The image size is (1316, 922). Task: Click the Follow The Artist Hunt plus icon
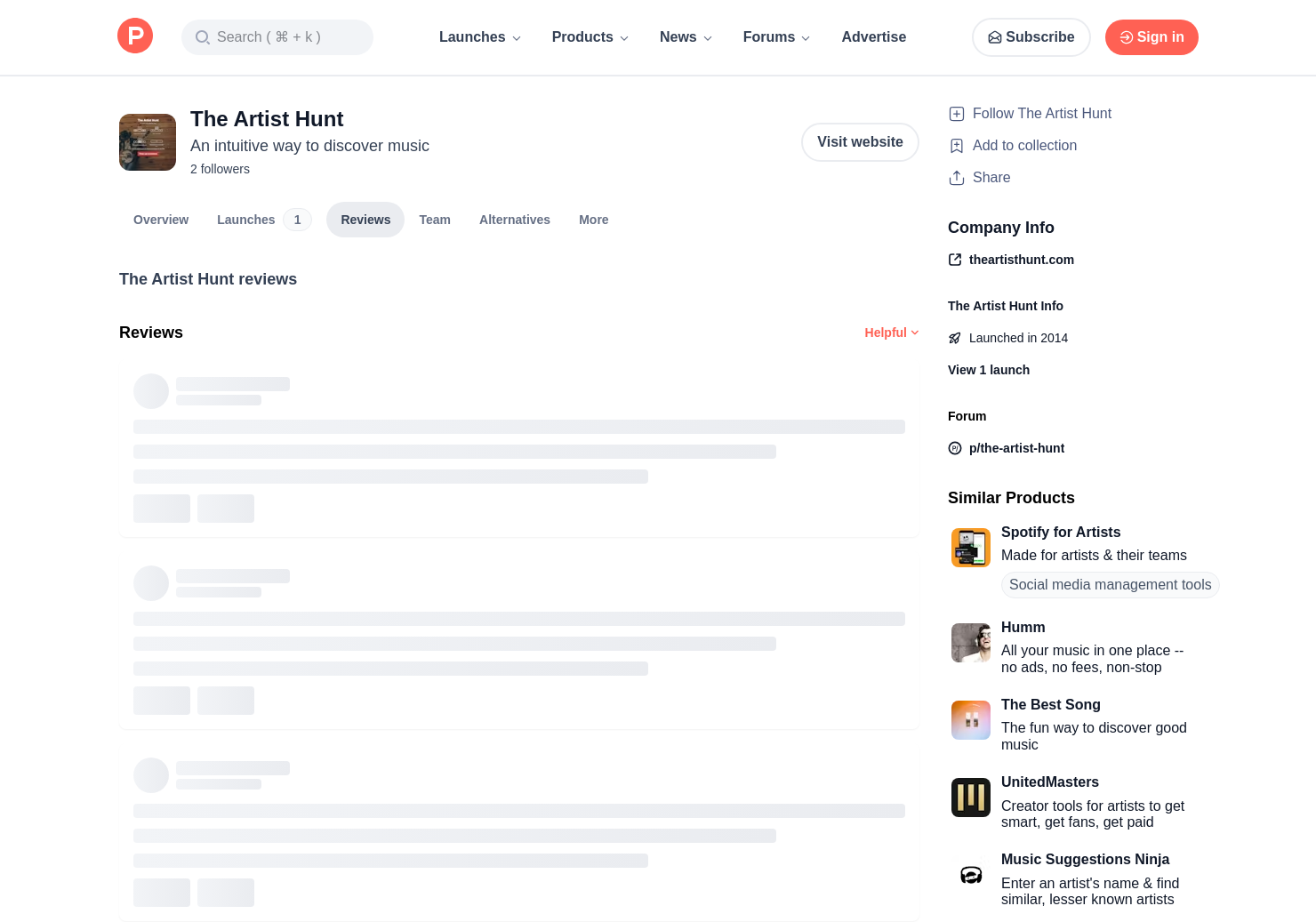tap(957, 114)
